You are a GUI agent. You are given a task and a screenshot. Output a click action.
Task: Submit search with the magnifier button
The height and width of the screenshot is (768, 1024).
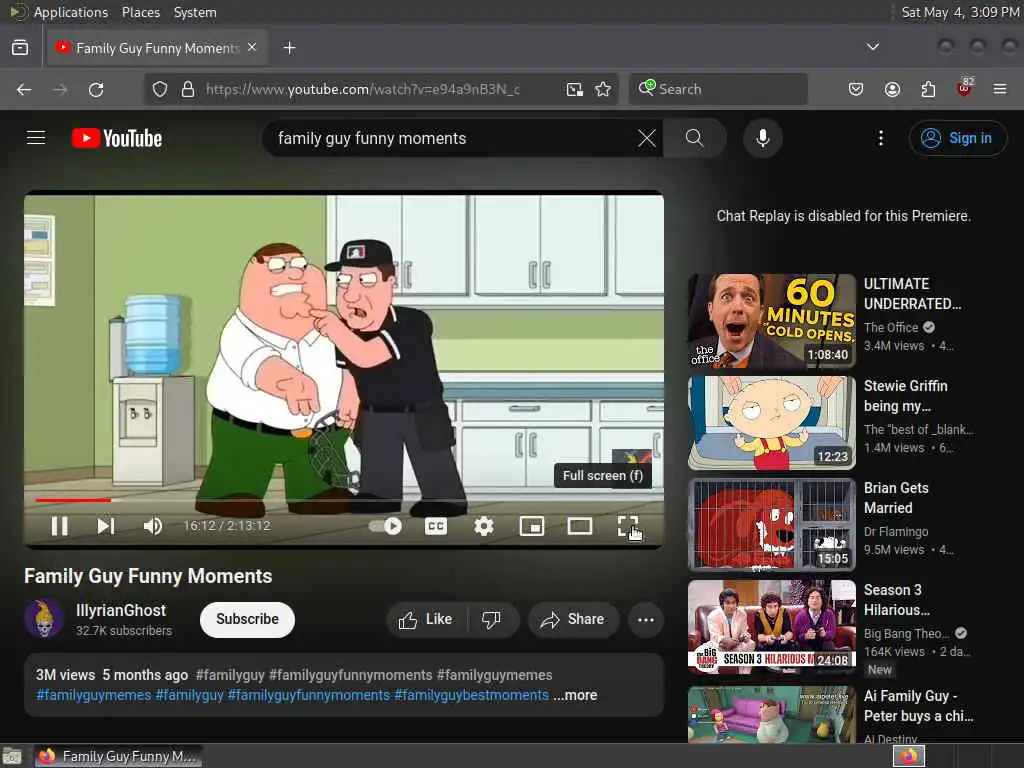click(695, 138)
